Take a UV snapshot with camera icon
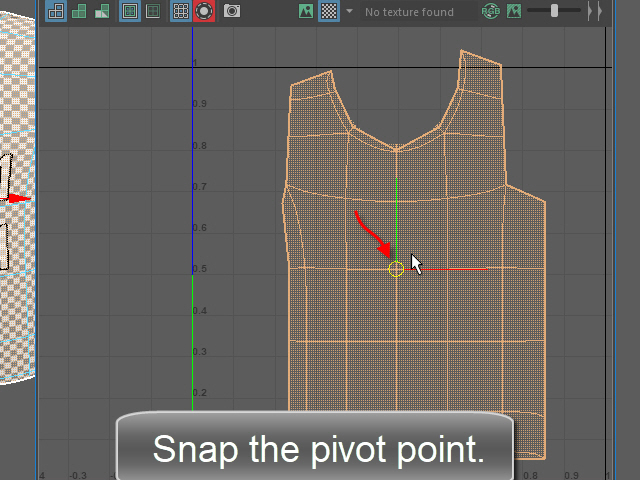 click(x=232, y=12)
